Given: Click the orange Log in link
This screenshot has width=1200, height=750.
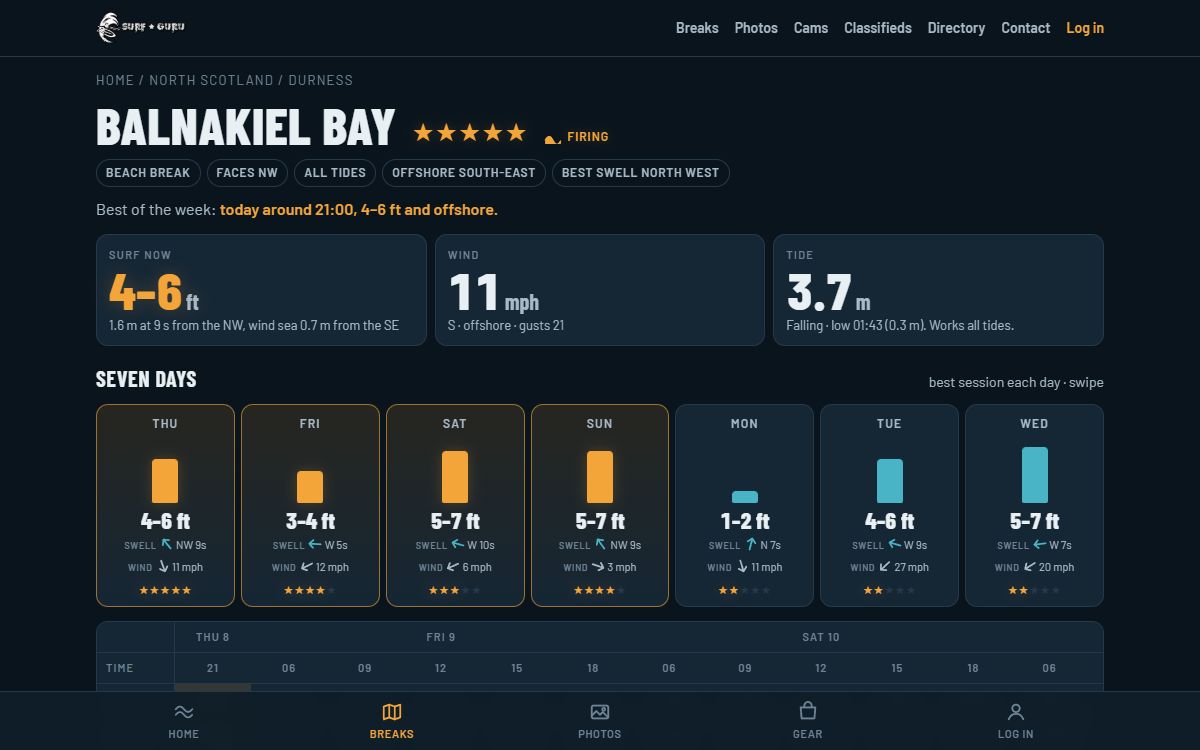Looking at the screenshot, I should coord(1085,28).
